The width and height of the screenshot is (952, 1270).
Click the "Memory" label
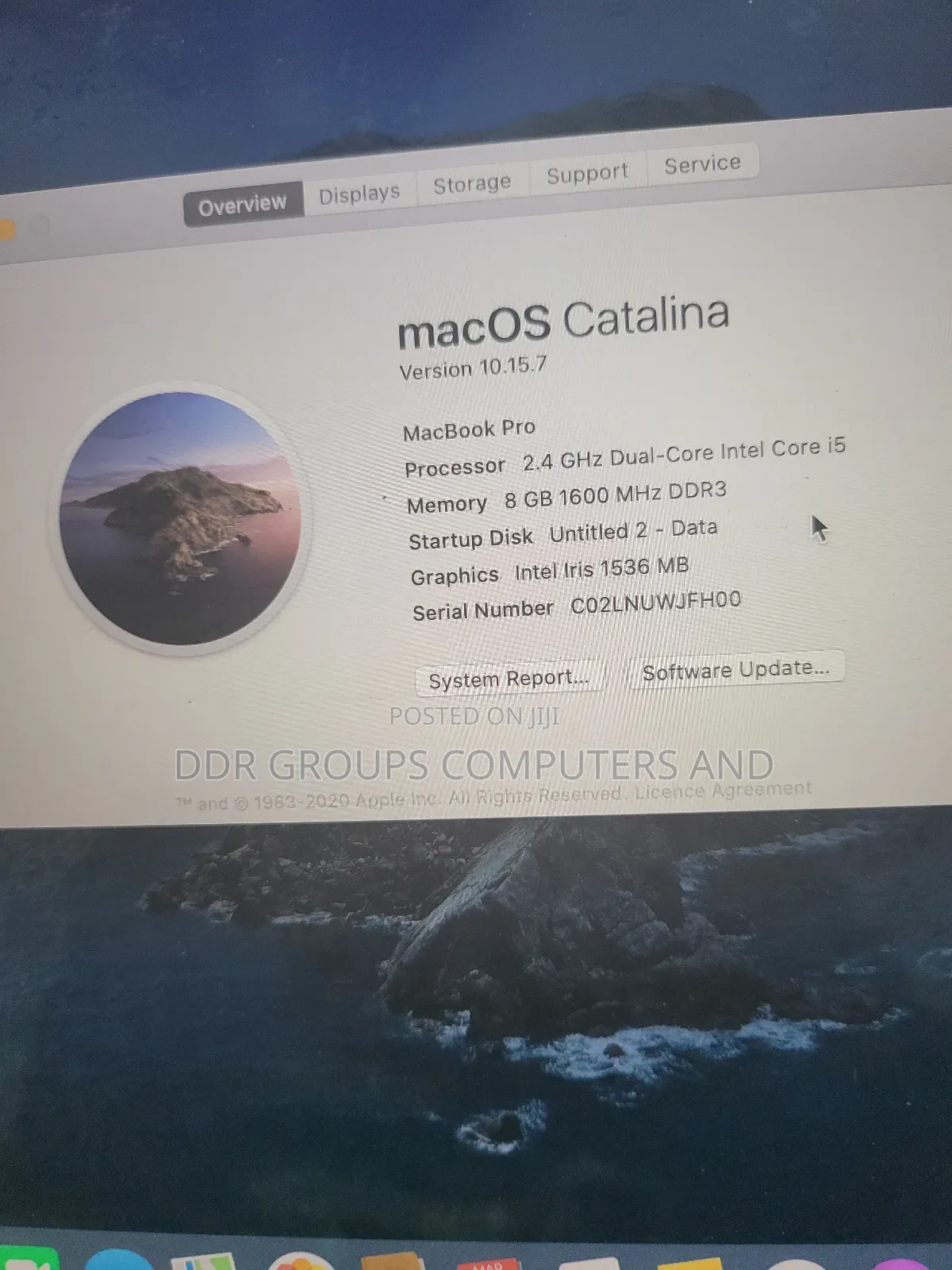(447, 504)
